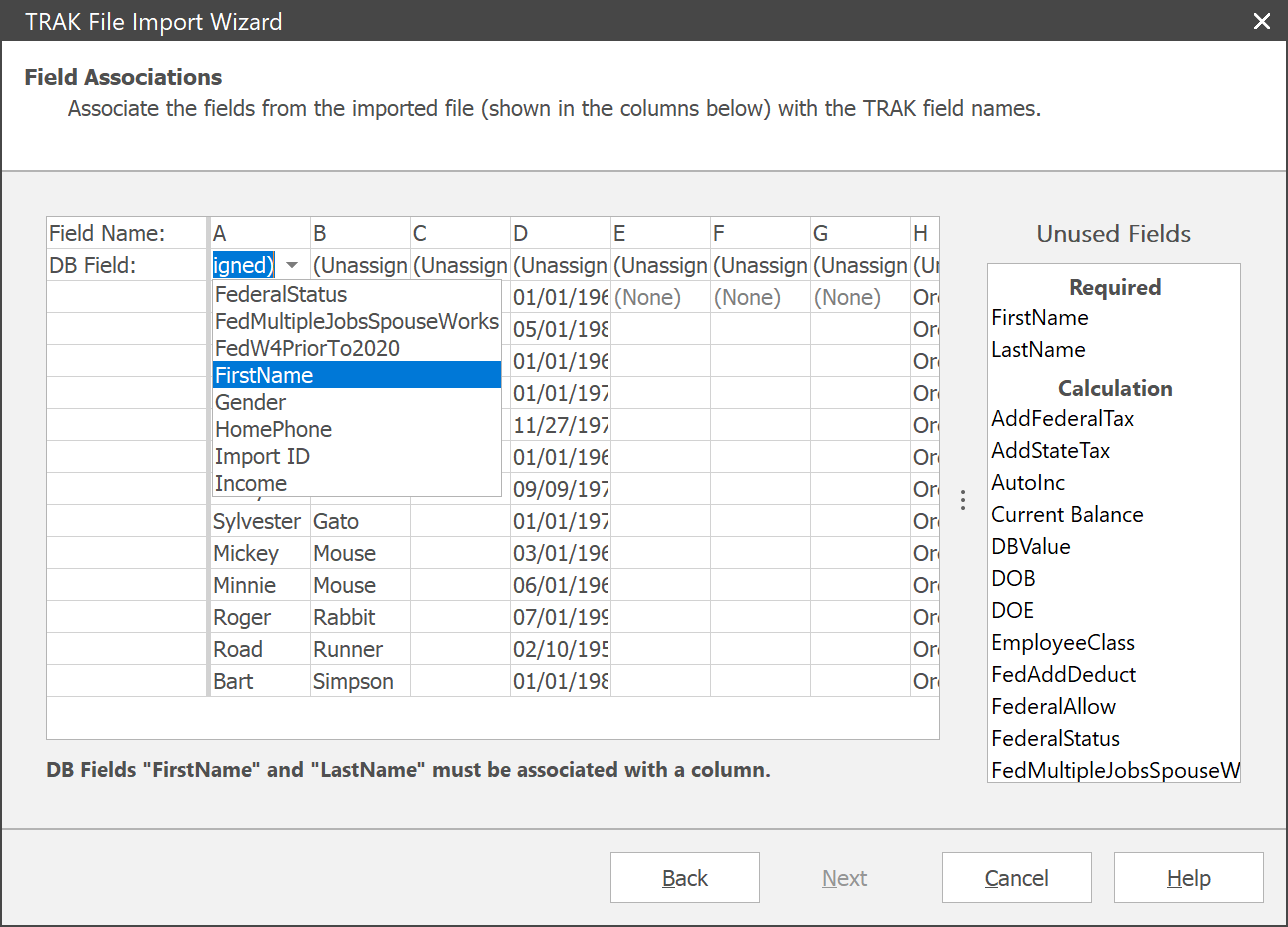Image resolution: width=1288 pixels, height=927 pixels.
Task: Select DOB in the Calculation list
Action: tap(1013, 578)
